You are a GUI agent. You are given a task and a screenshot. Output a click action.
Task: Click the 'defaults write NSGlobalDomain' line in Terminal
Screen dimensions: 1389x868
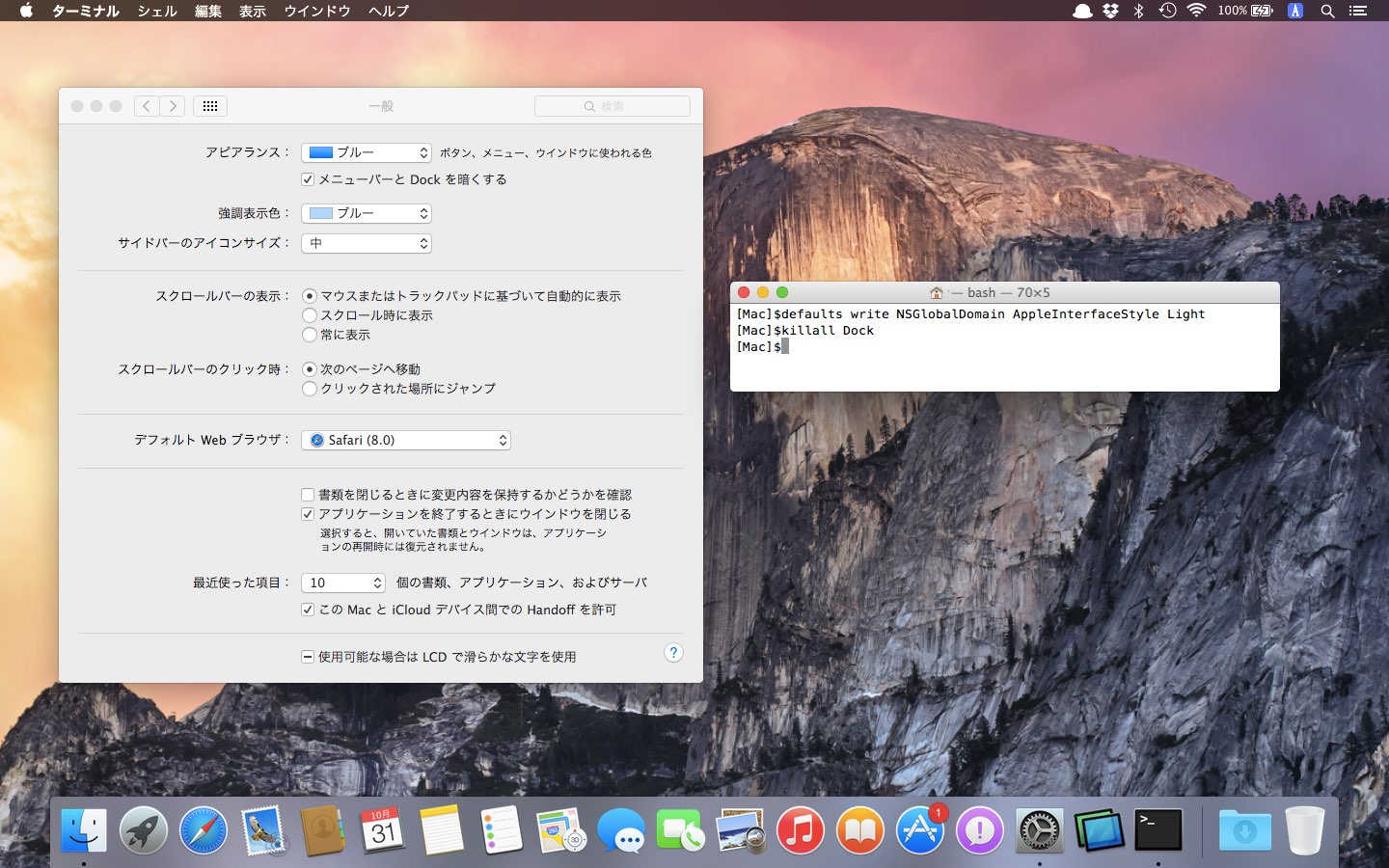(x=970, y=314)
